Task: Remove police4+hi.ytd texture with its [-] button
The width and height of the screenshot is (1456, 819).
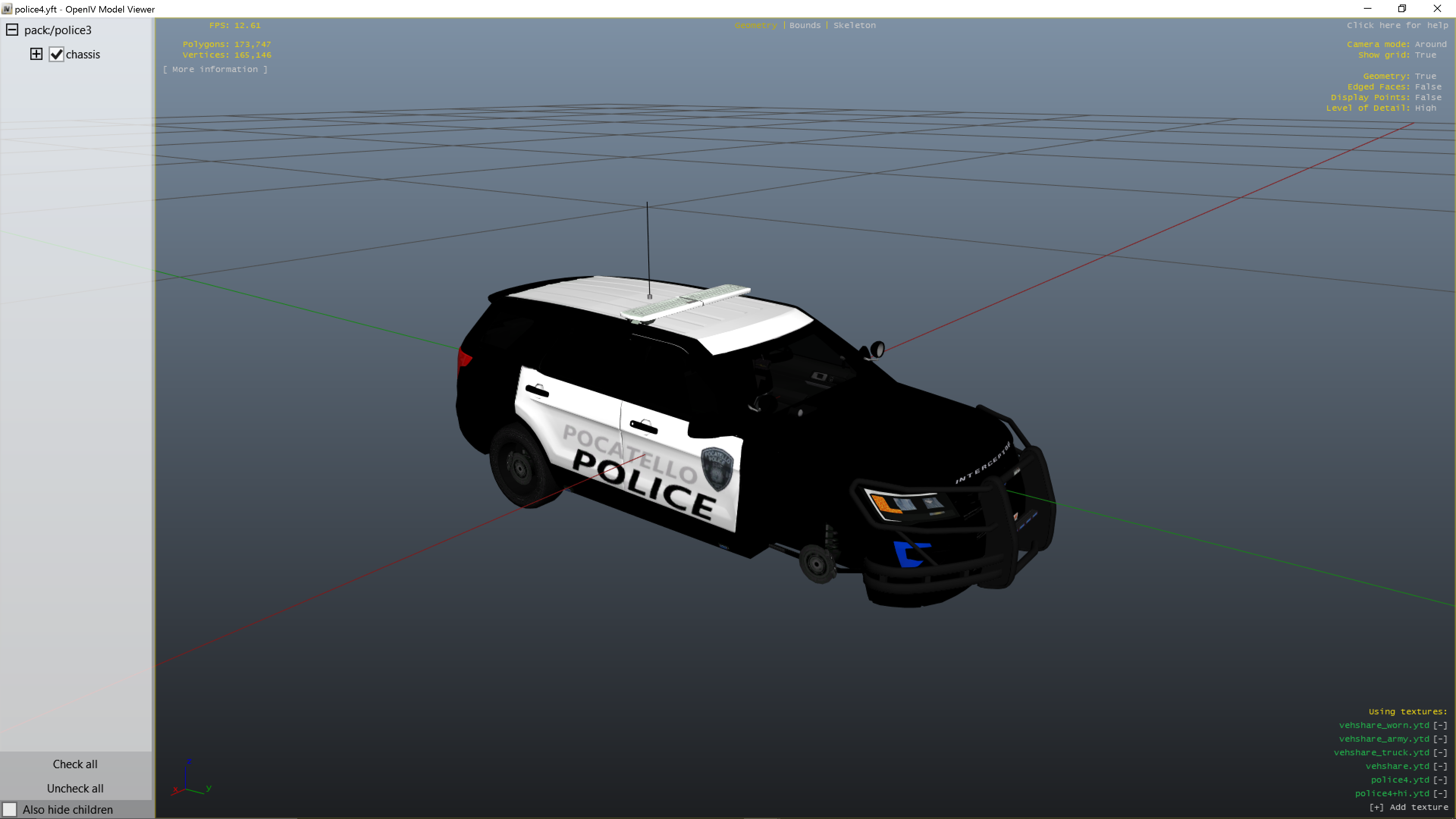Action: pos(1440,794)
